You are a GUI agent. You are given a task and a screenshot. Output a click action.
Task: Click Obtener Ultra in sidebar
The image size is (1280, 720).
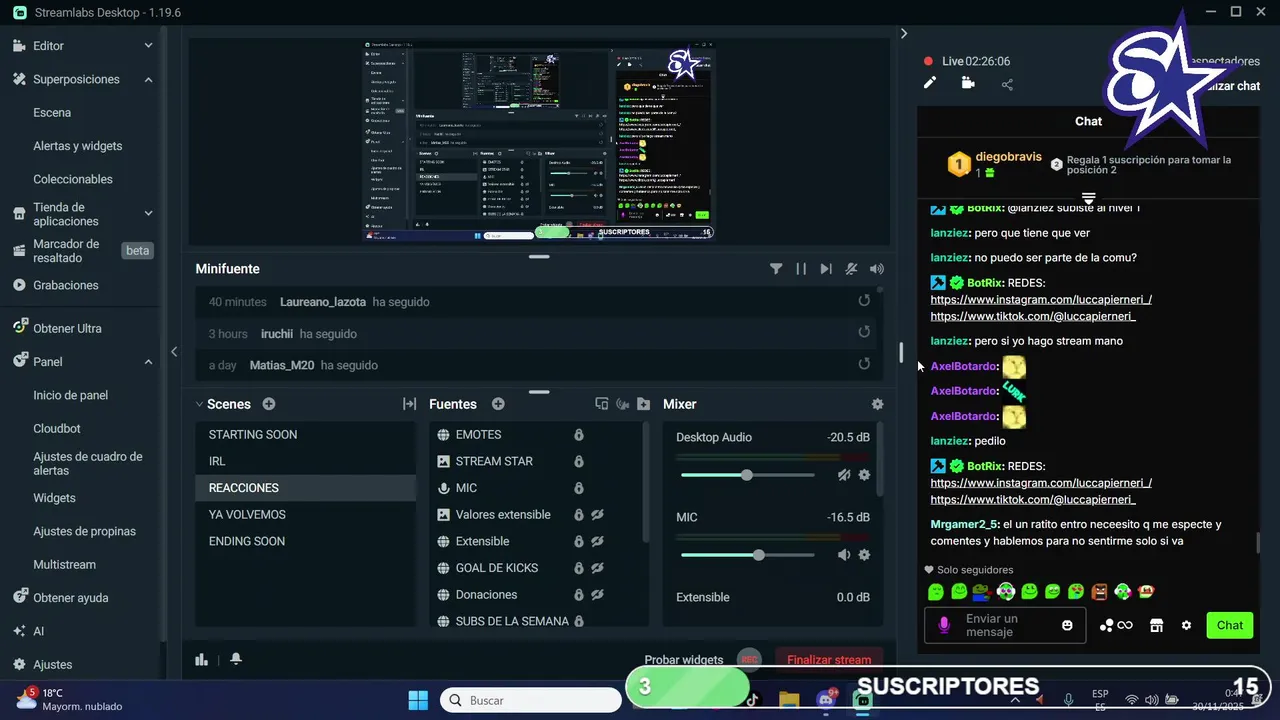[x=67, y=328]
